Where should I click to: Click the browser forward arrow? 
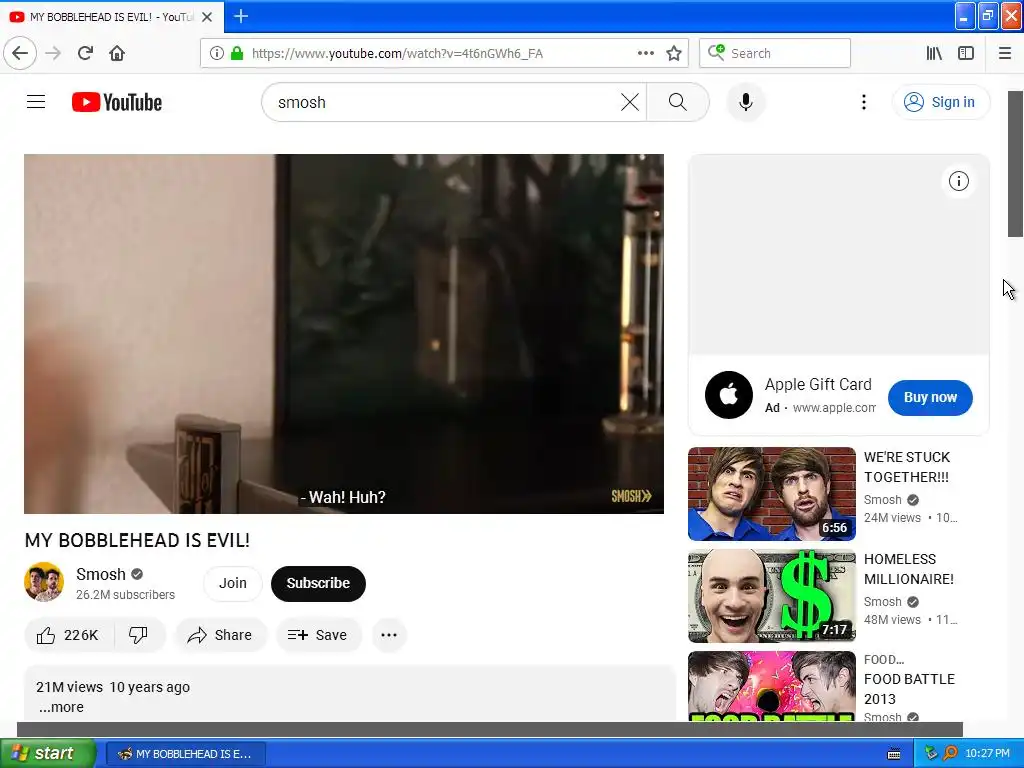point(53,53)
